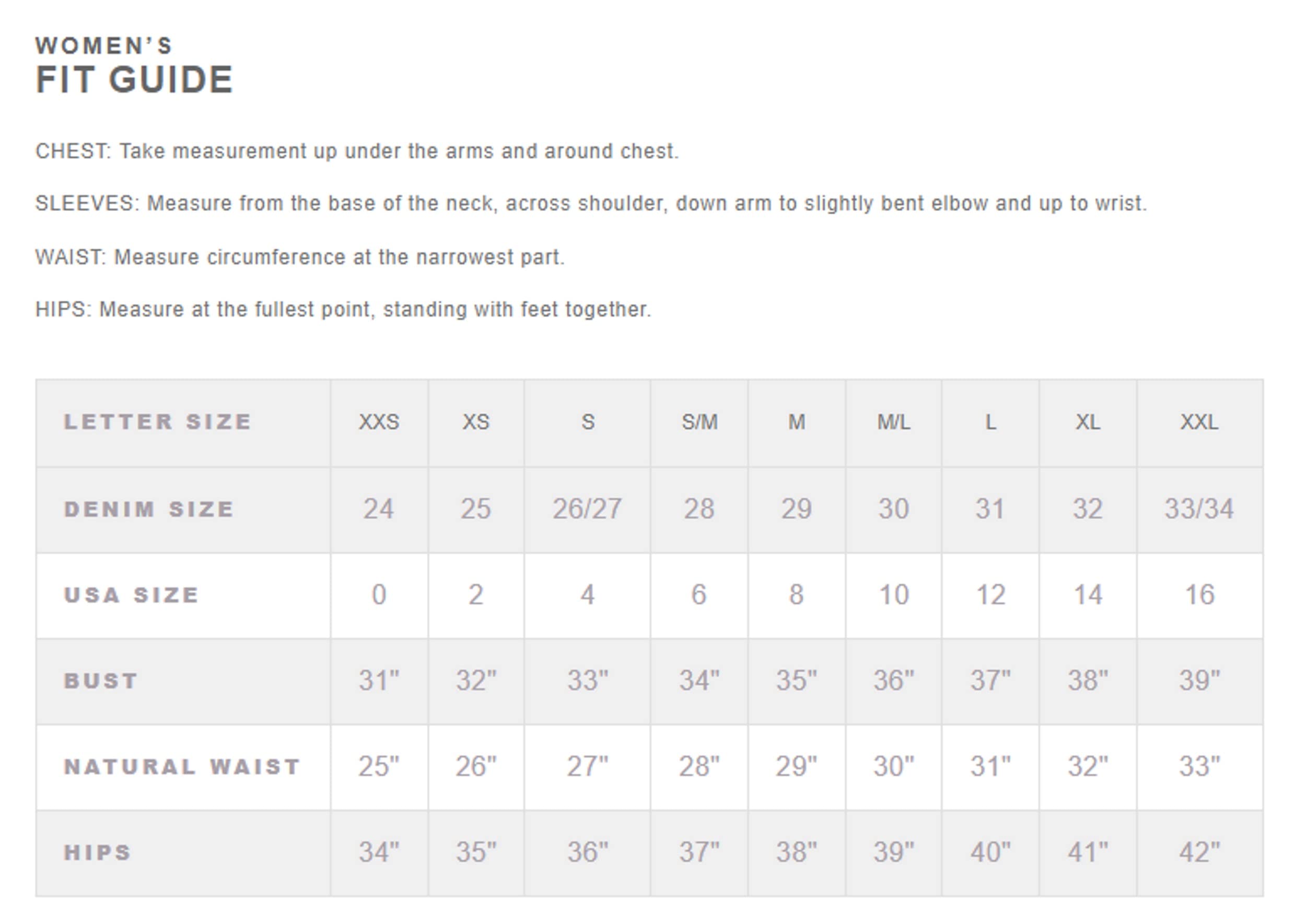Click the S/M letter size cell
1306x924 pixels.
[x=699, y=422]
